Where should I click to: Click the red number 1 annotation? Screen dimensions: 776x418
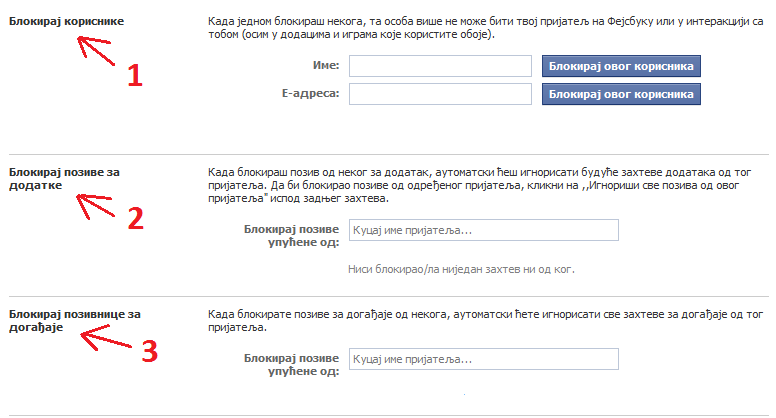pos(135,76)
